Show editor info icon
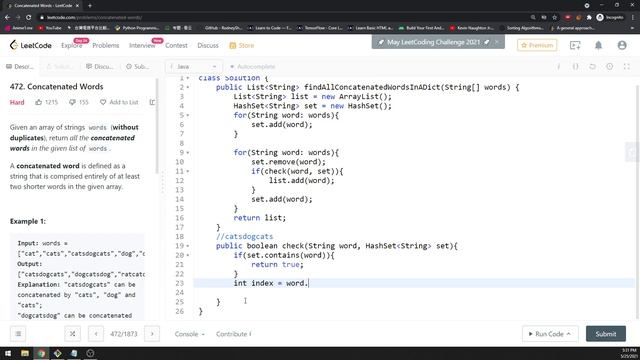The height and width of the screenshot is (360, 640). pos(558,67)
